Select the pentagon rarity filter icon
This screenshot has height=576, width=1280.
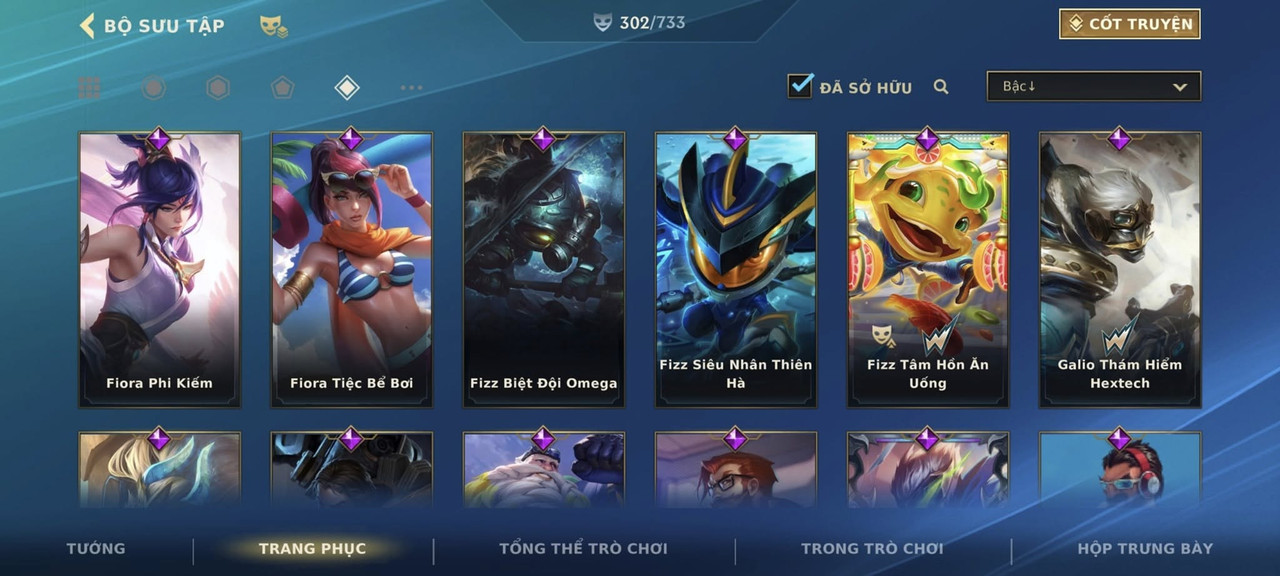(x=282, y=88)
